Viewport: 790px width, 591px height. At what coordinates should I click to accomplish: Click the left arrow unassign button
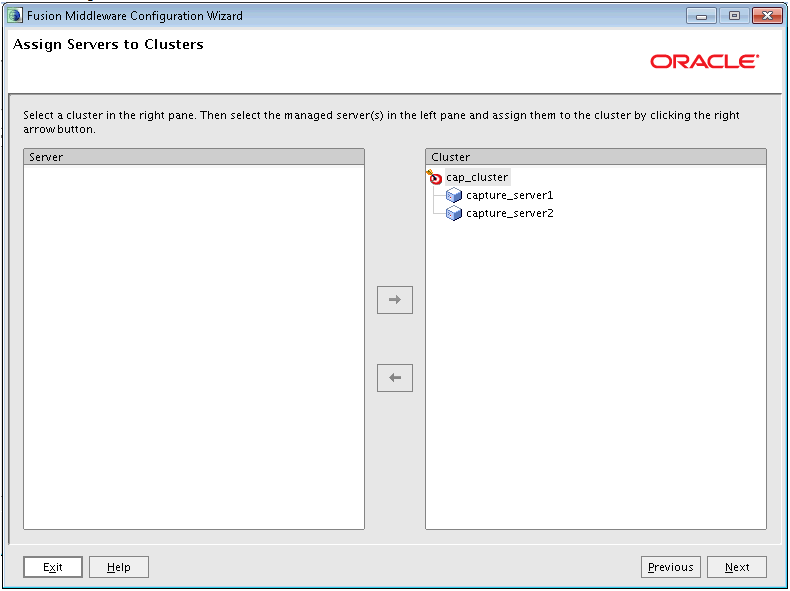394,378
